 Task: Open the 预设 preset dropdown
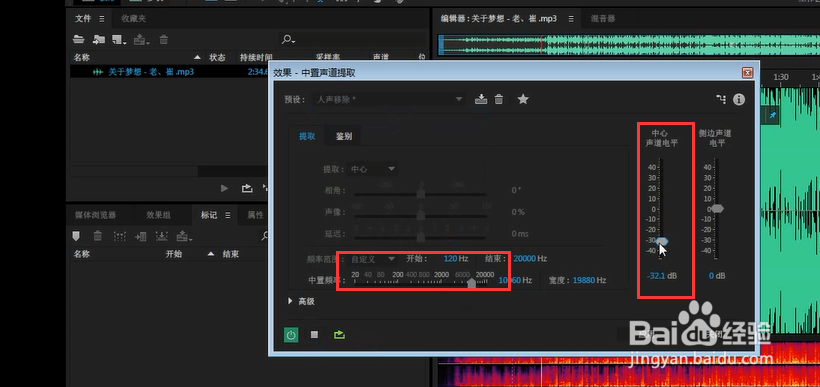click(389, 99)
